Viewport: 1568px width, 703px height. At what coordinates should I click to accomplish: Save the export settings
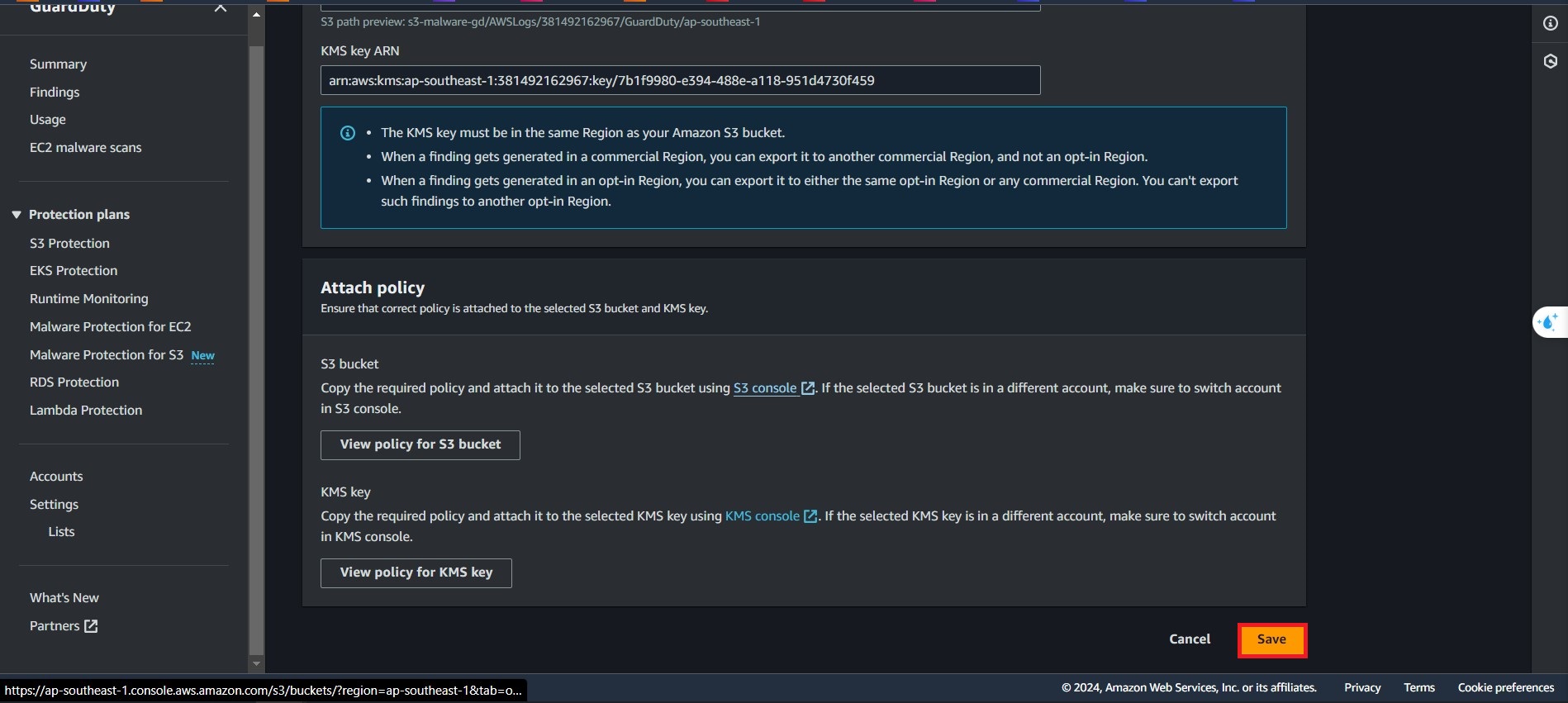point(1271,639)
